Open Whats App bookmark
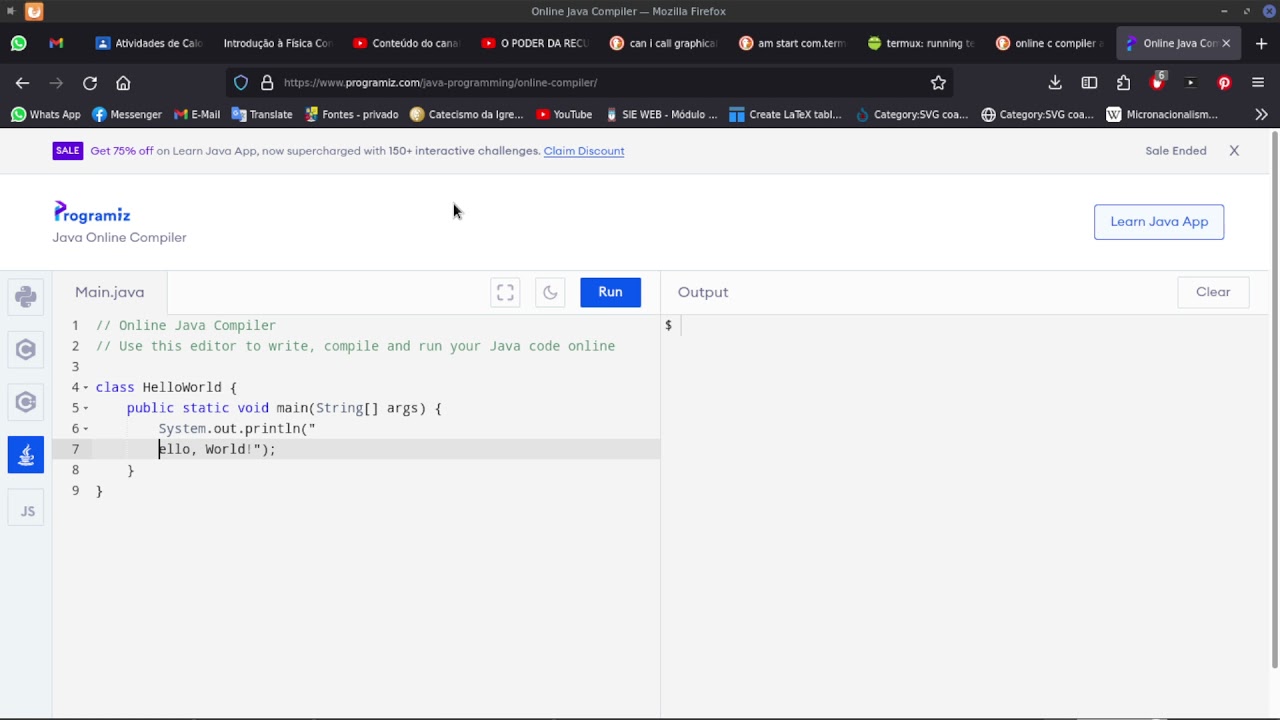Image resolution: width=1280 pixels, height=720 pixels. [x=45, y=114]
